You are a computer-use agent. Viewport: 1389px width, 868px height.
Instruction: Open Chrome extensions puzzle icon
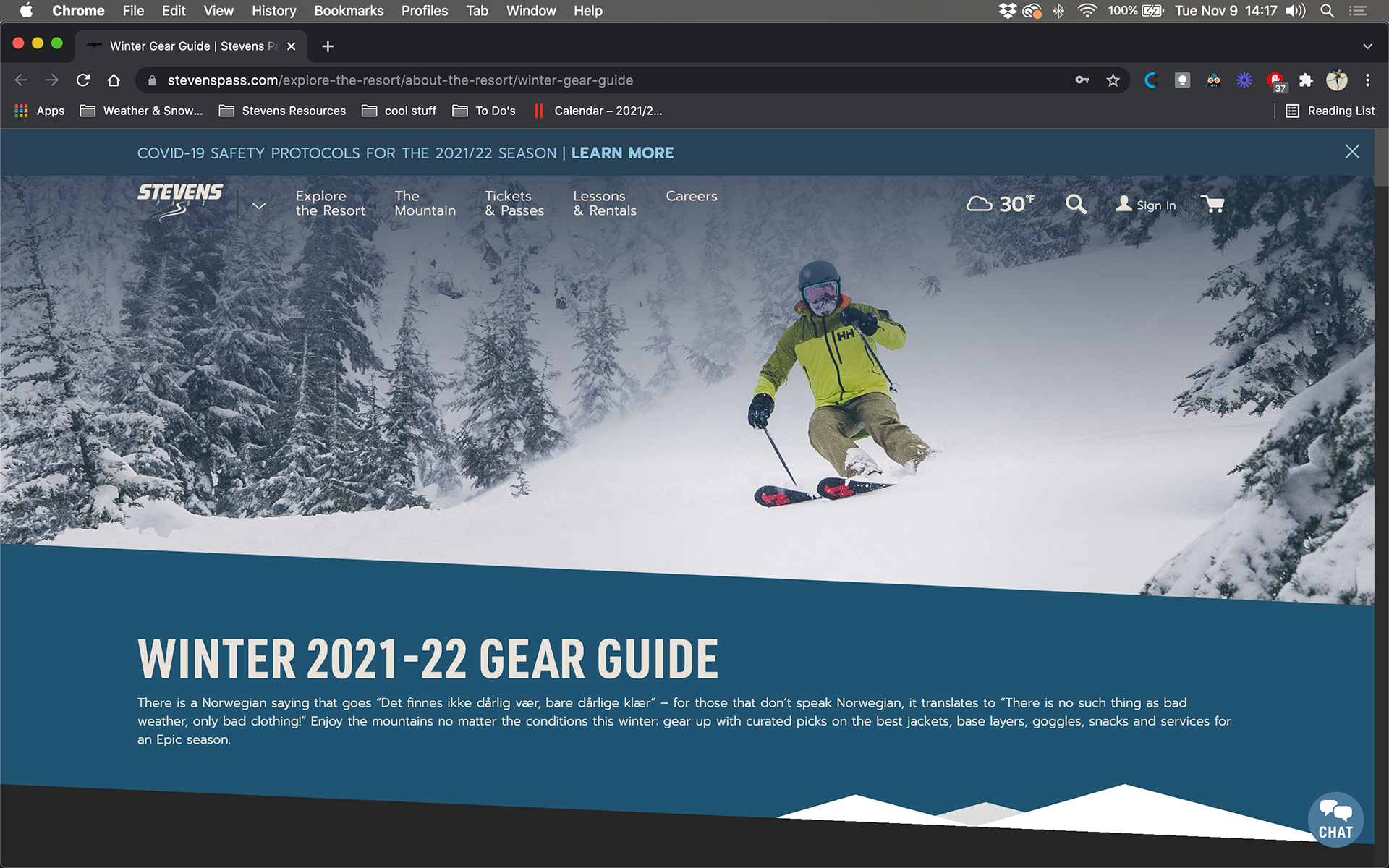(x=1306, y=80)
